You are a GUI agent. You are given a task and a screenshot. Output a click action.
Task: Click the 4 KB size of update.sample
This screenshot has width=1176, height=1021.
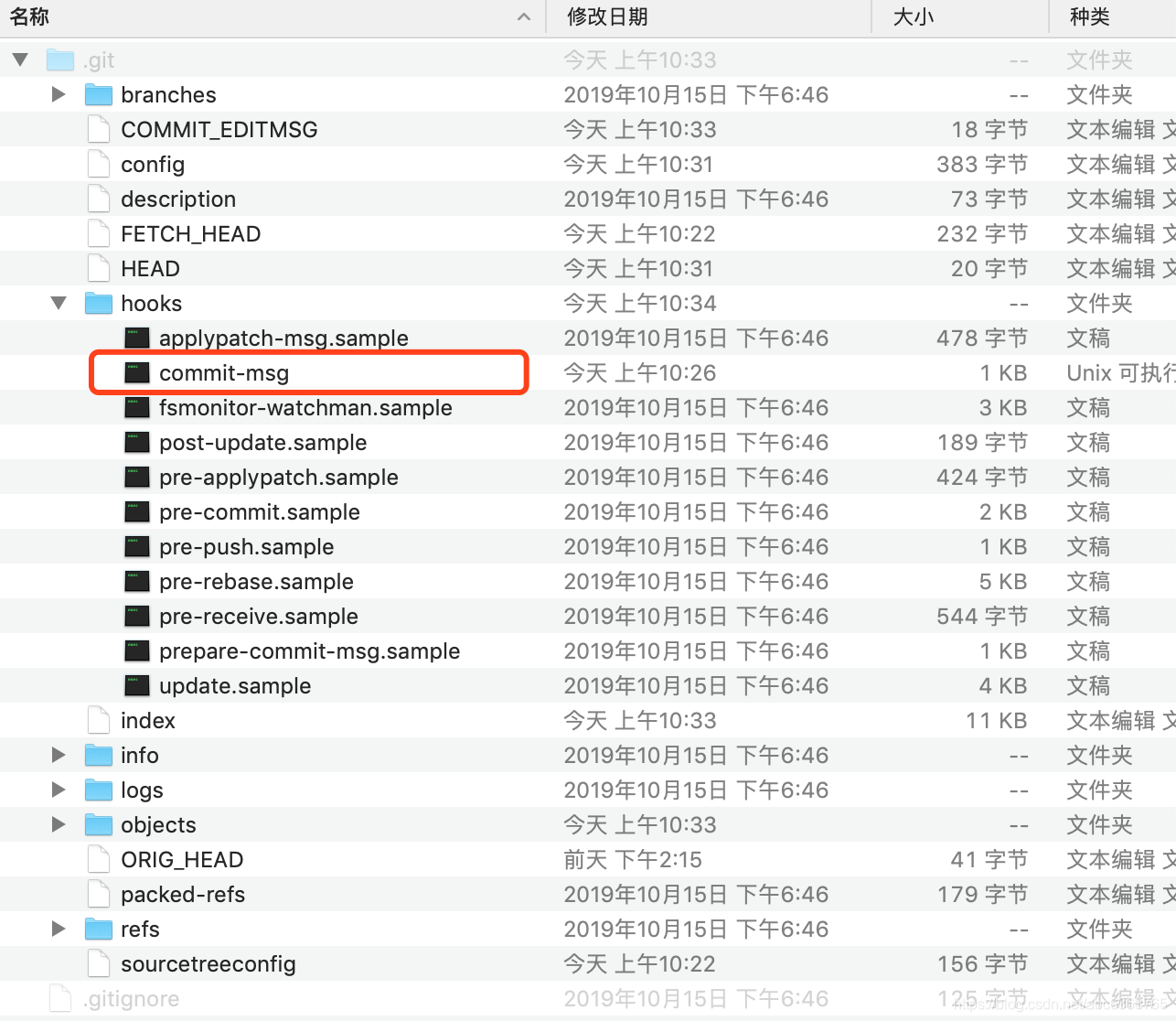point(1003,686)
